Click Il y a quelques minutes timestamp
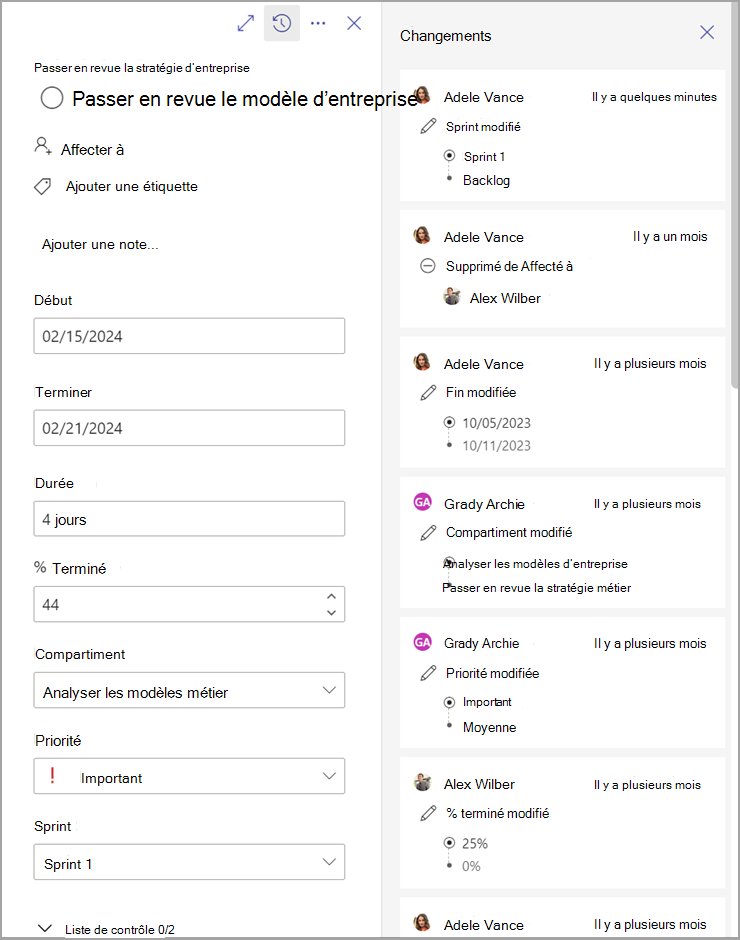Image resolution: width=740 pixels, height=940 pixels. point(654,97)
